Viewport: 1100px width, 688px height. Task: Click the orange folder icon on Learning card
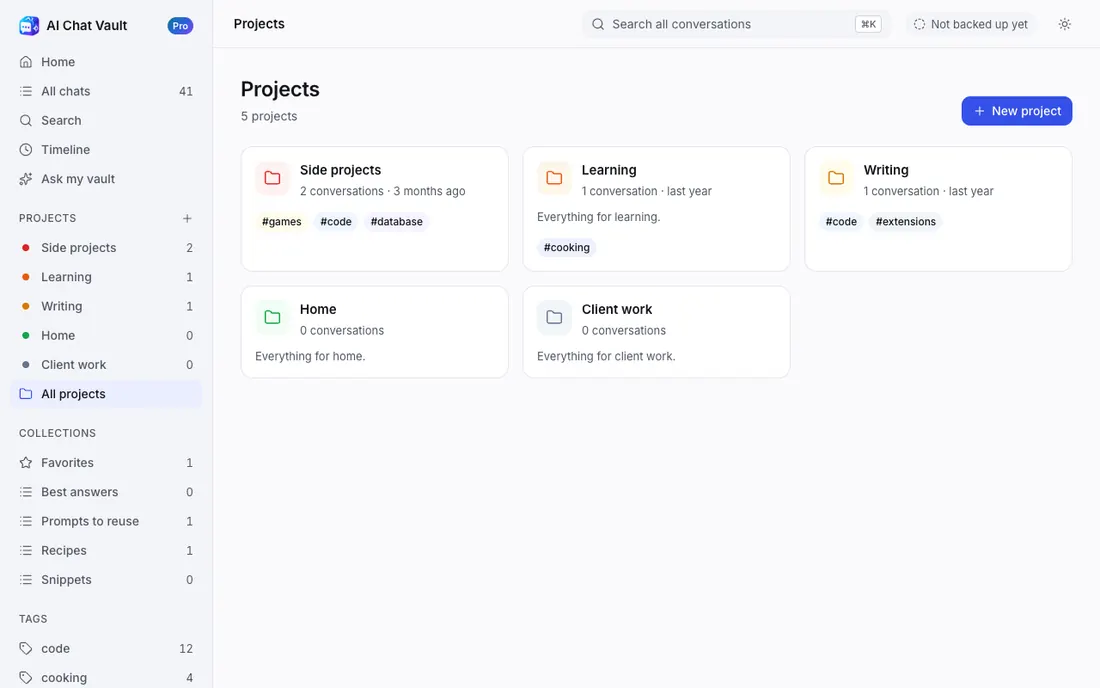(x=554, y=178)
